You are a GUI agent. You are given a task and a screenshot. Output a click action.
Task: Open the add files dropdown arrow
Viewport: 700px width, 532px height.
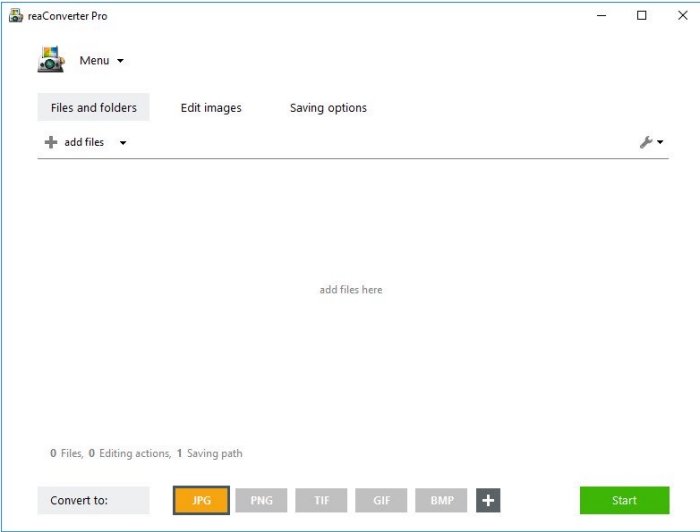tap(123, 143)
